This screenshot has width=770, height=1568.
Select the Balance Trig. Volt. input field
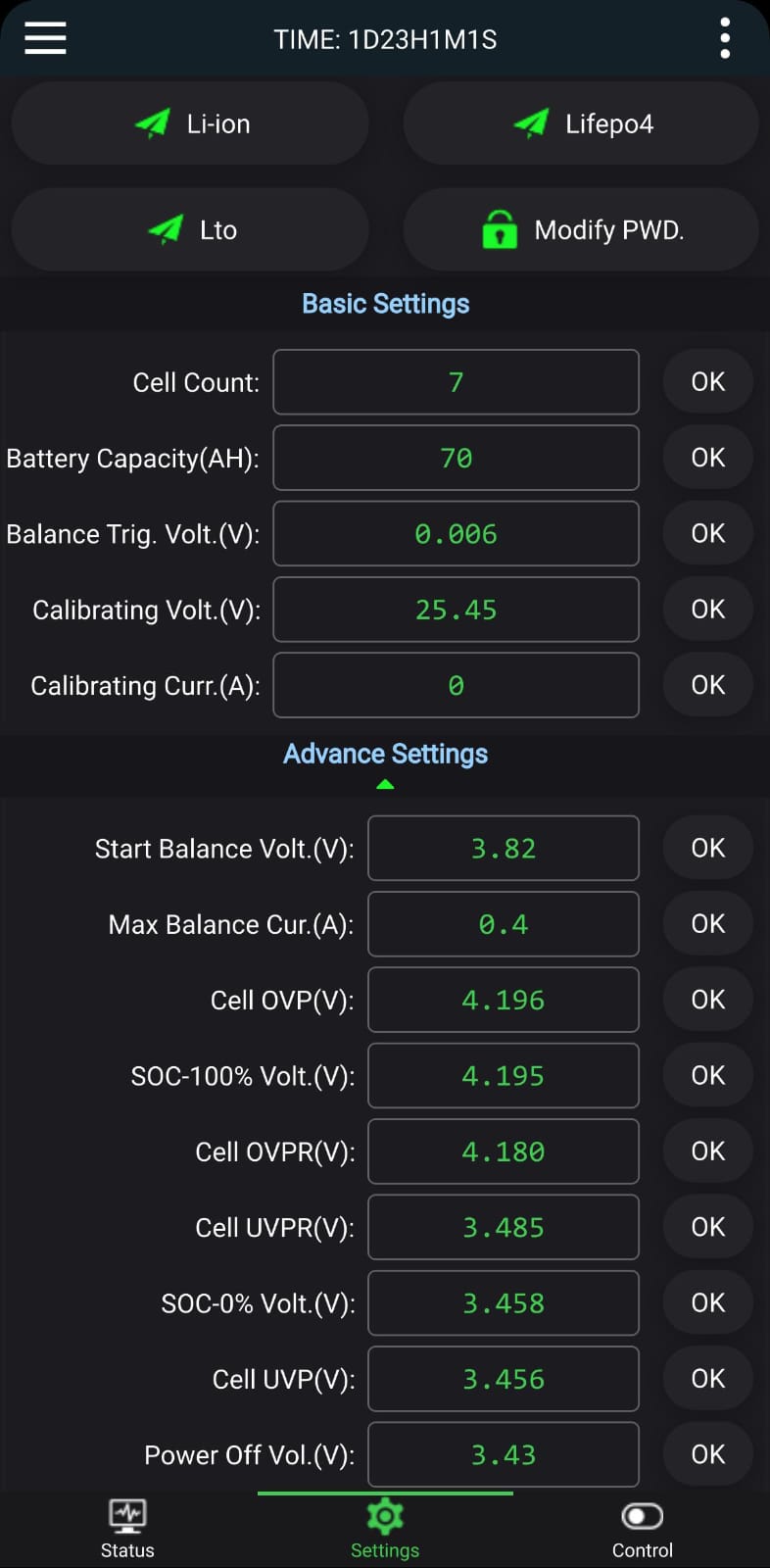coord(456,533)
